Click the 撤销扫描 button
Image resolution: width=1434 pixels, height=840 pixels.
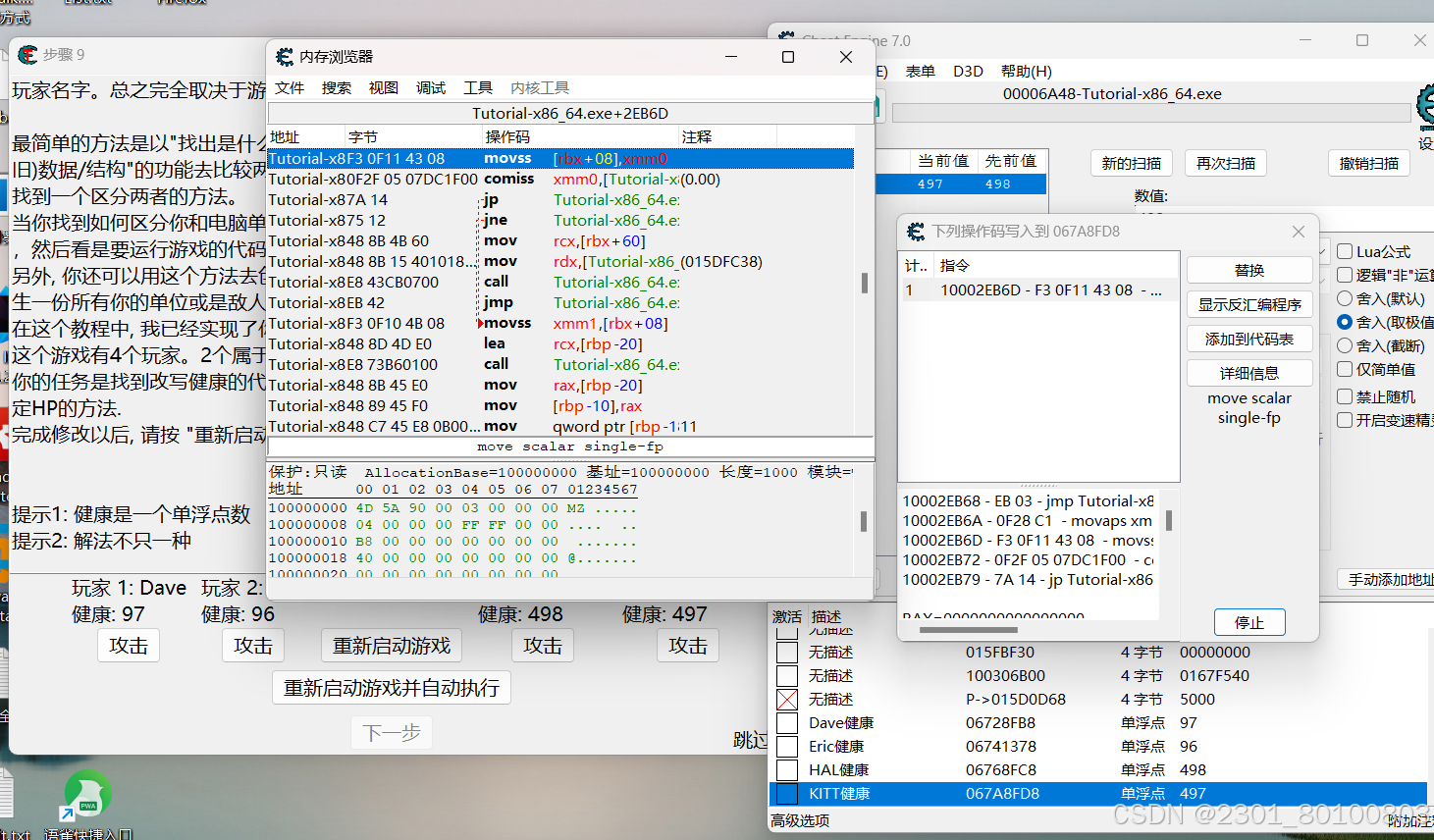pos(1369,163)
